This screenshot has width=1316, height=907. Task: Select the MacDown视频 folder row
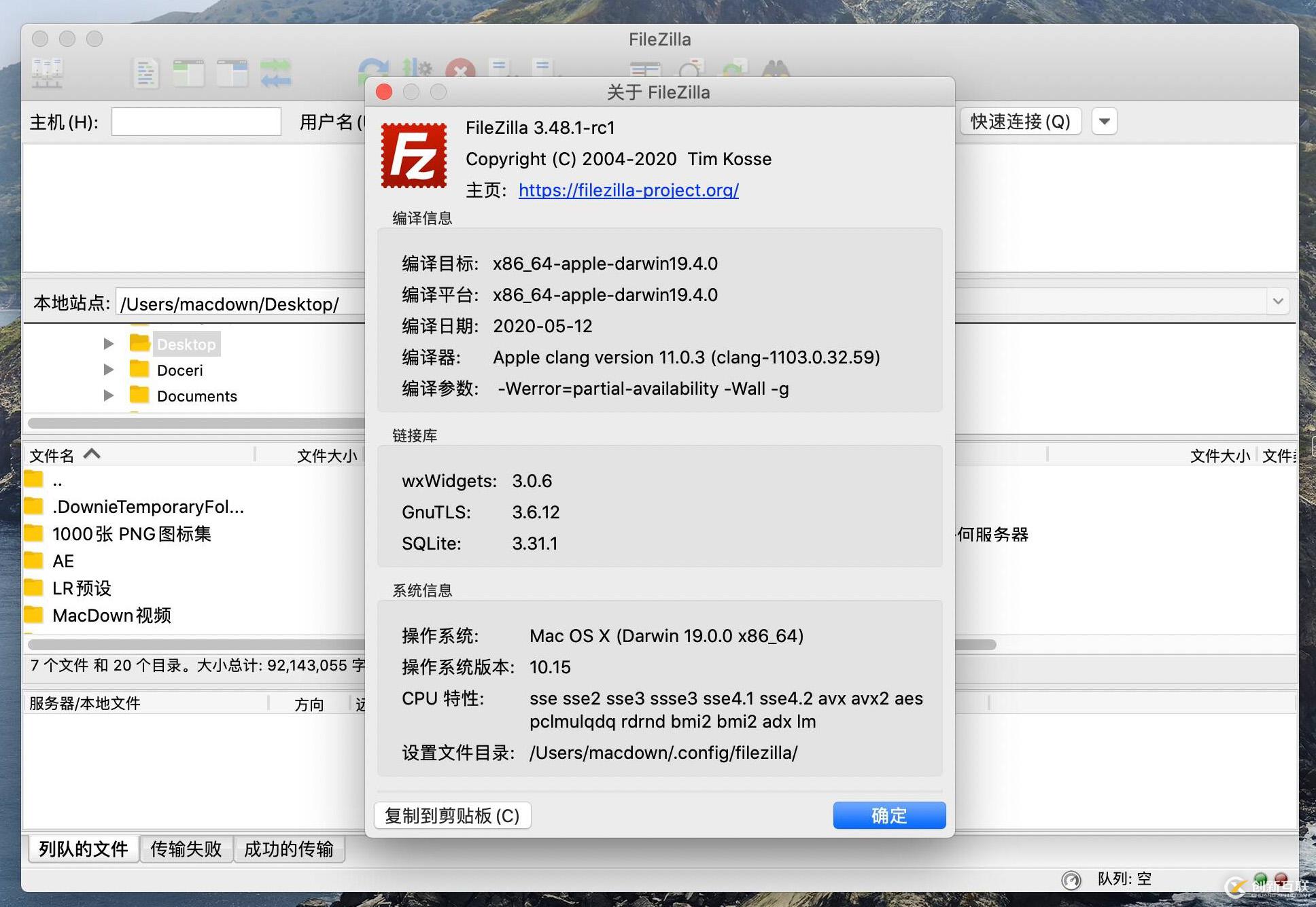tap(194, 616)
